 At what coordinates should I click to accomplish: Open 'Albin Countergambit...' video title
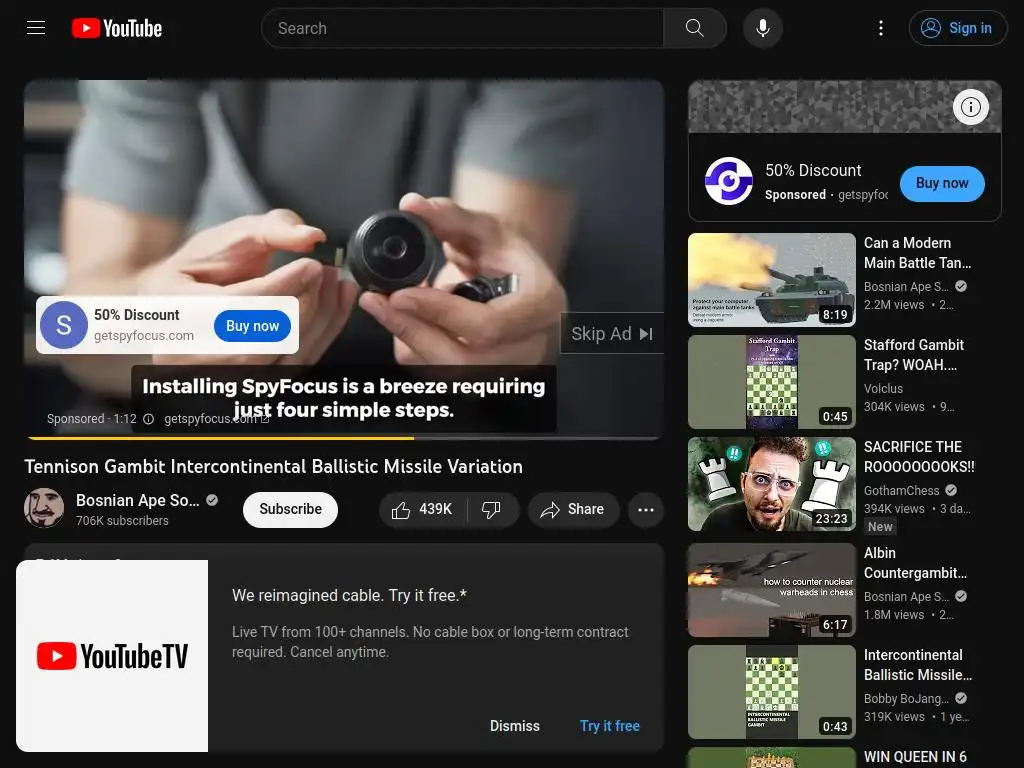[915, 563]
